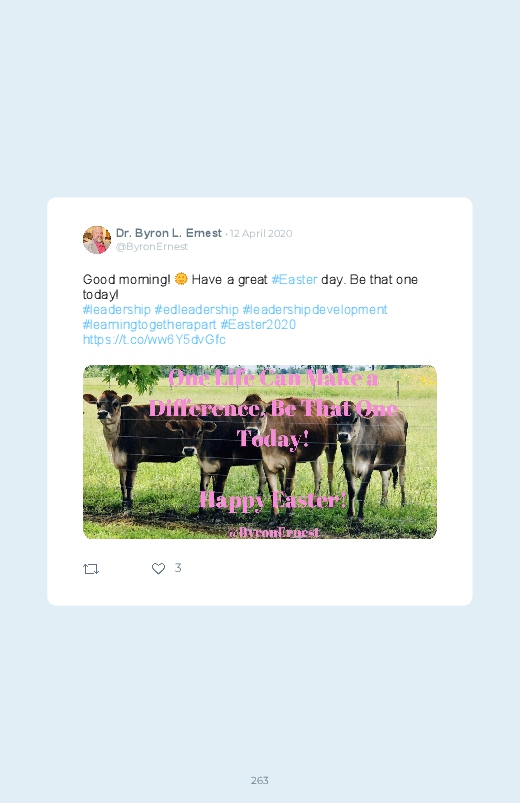Open the #Easter hashtag

[295, 280]
